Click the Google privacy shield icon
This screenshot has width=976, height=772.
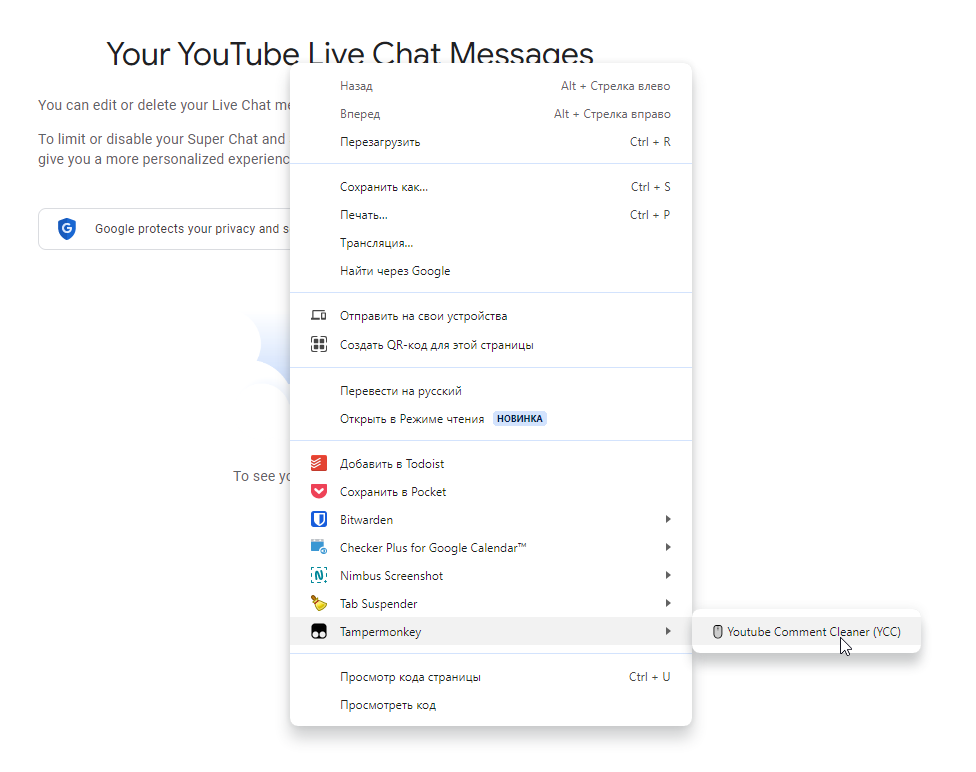tap(67, 228)
